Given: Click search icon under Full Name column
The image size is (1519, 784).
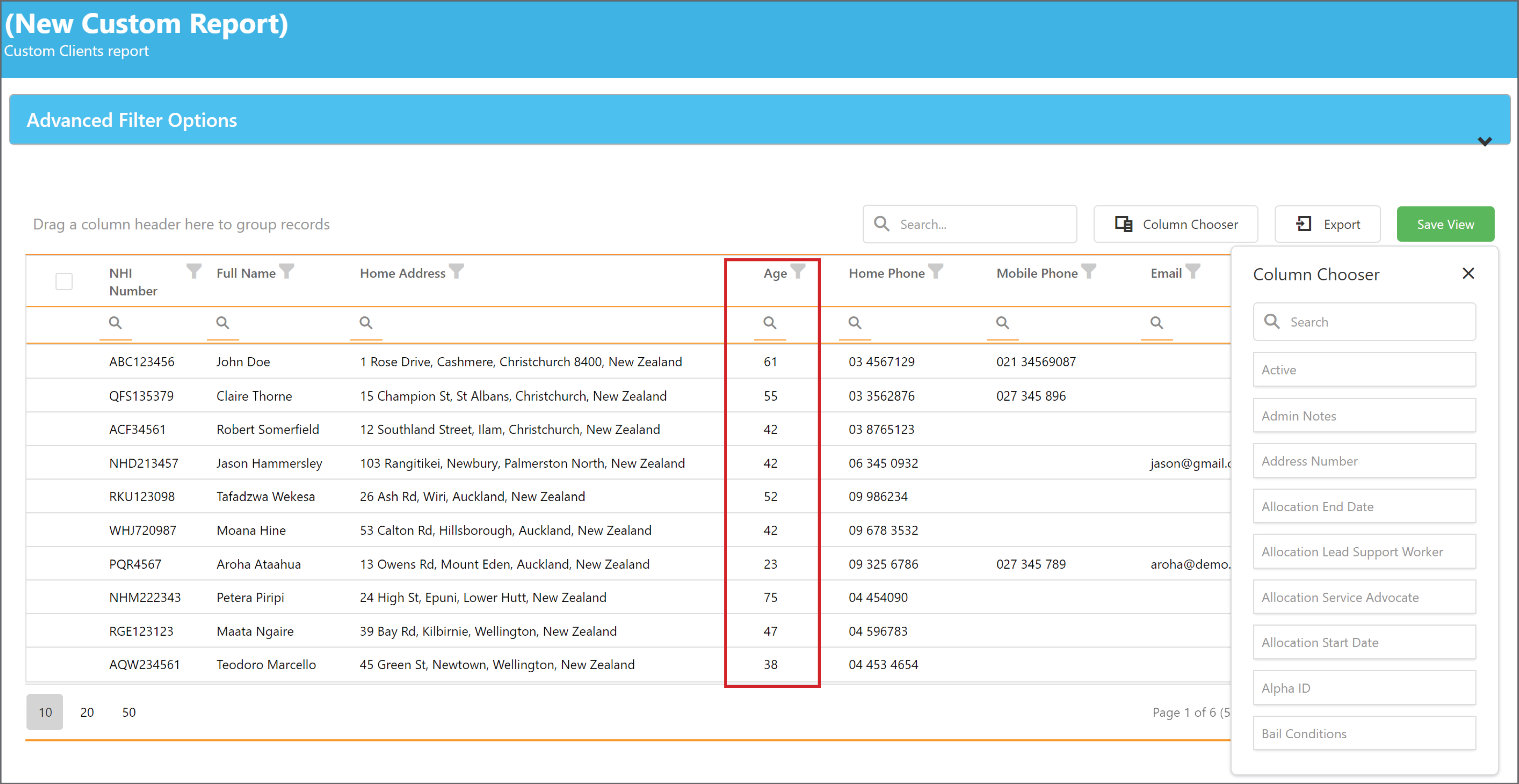Looking at the screenshot, I should (223, 323).
